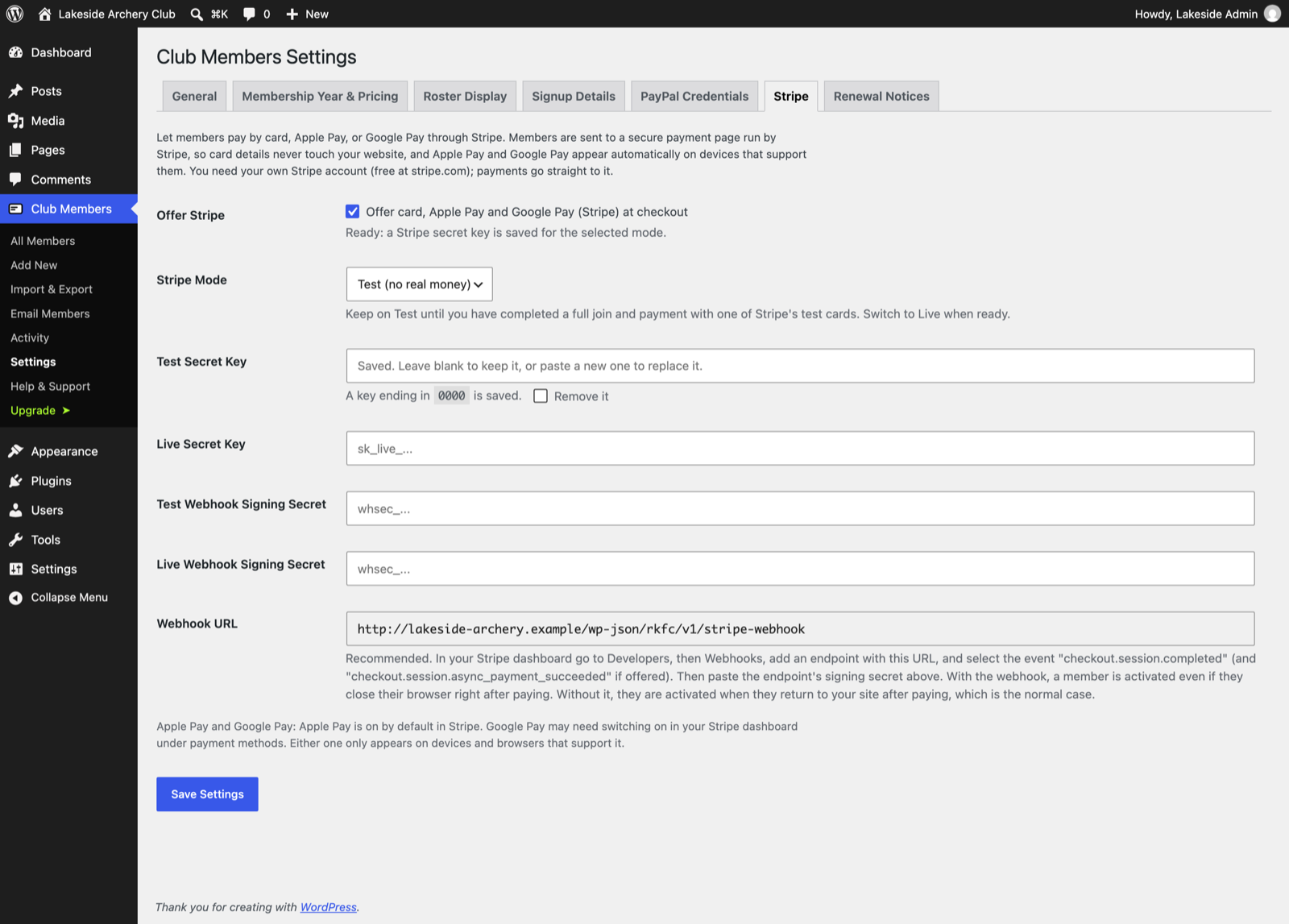Click the Dashboard gauge icon
This screenshot has width=1289, height=924.
(x=15, y=52)
